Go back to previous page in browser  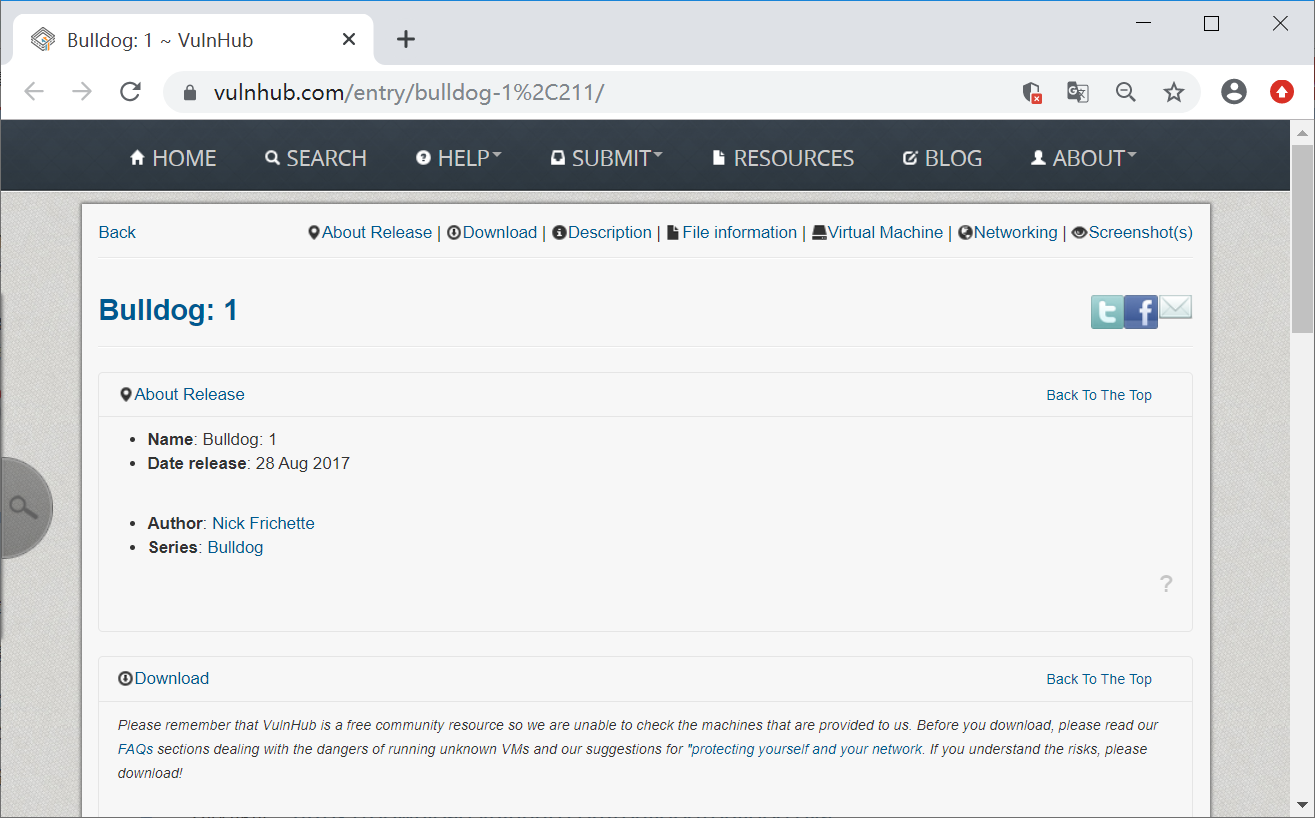[34, 92]
